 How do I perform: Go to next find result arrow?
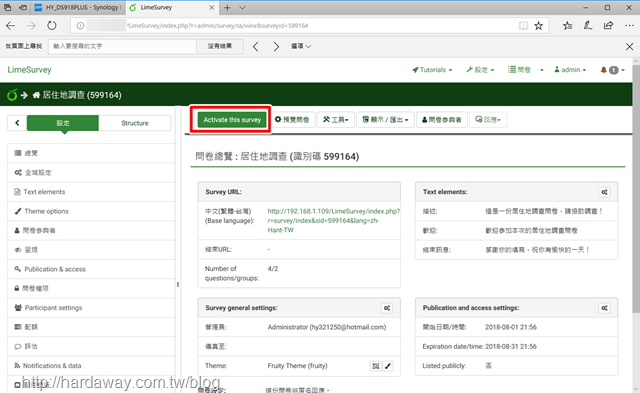[276, 47]
